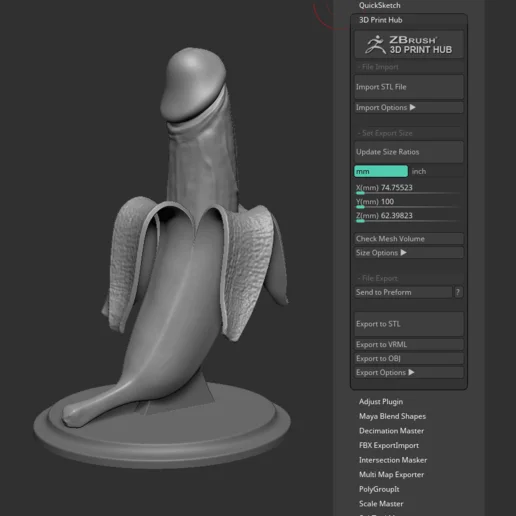
Task: Open the QuickSketch plugin entry
Action: click(379, 5)
